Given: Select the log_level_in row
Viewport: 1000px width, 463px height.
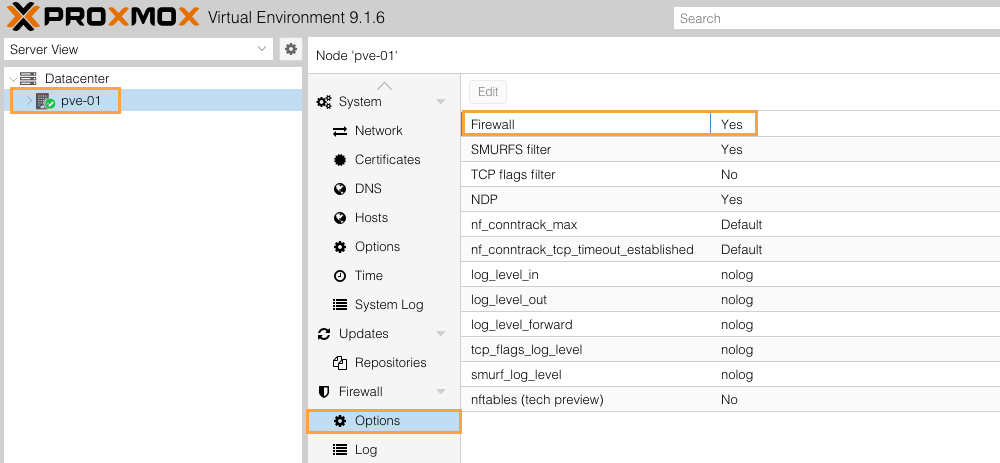Looking at the screenshot, I should pyautogui.click(x=730, y=275).
